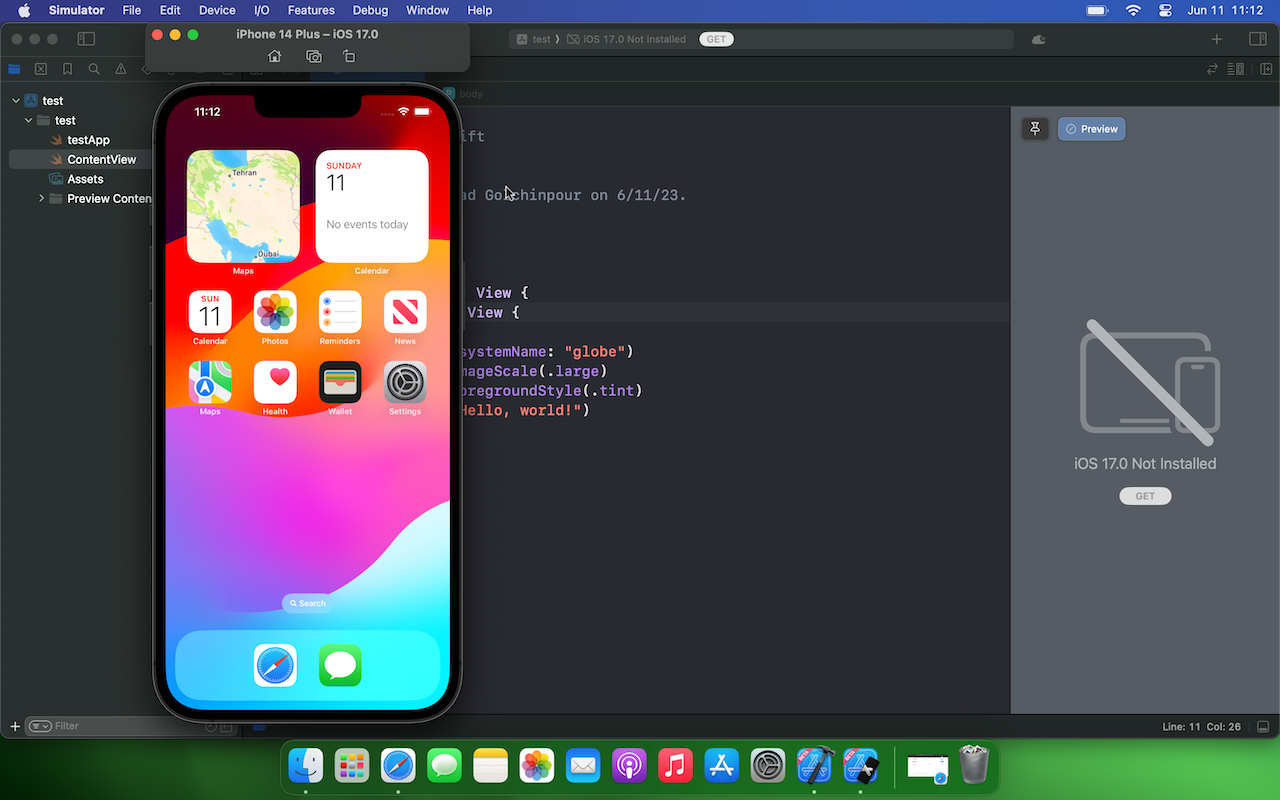The image size is (1280, 800).
Task: Collapse the test project in navigator
Action: pos(14,100)
